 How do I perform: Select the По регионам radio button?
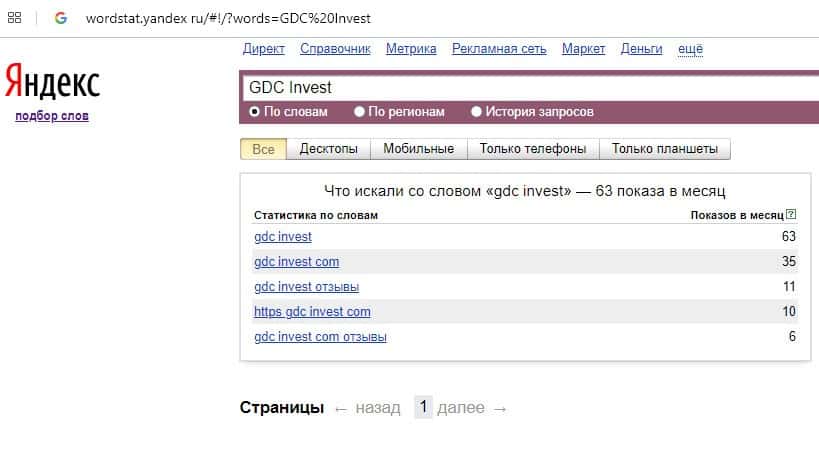(x=360, y=112)
